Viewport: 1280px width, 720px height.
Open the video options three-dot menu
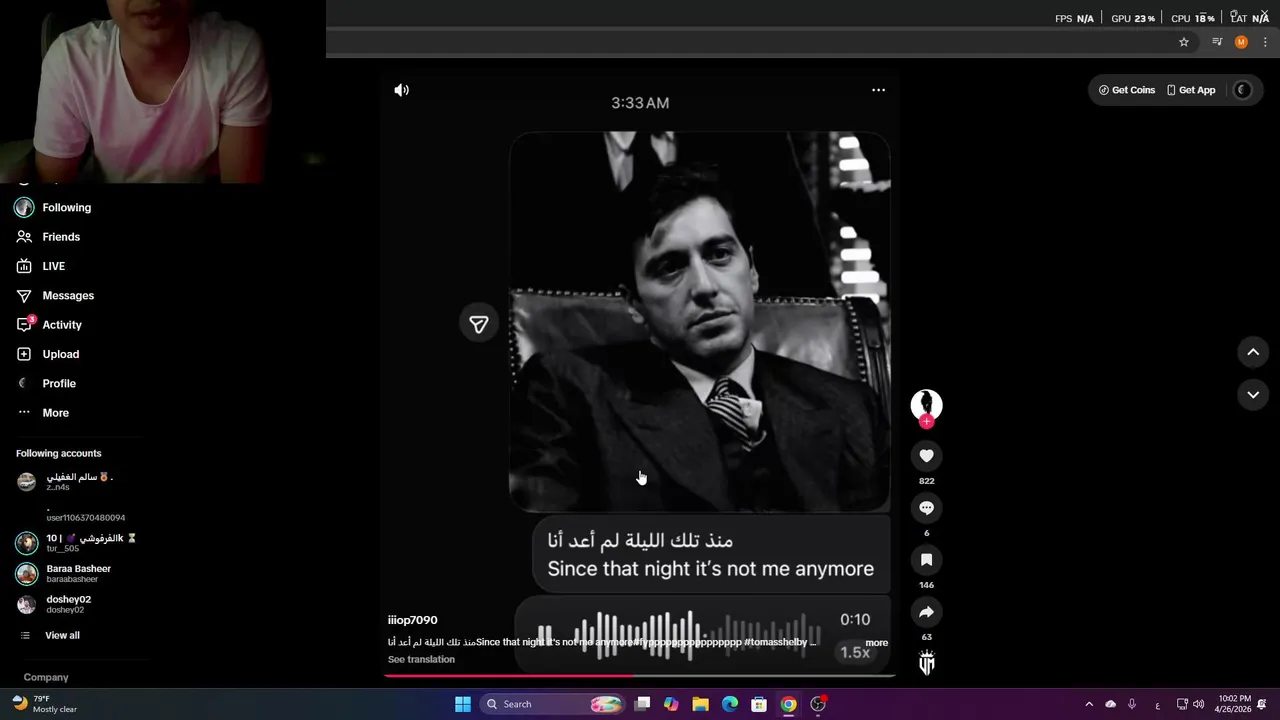point(878,90)
